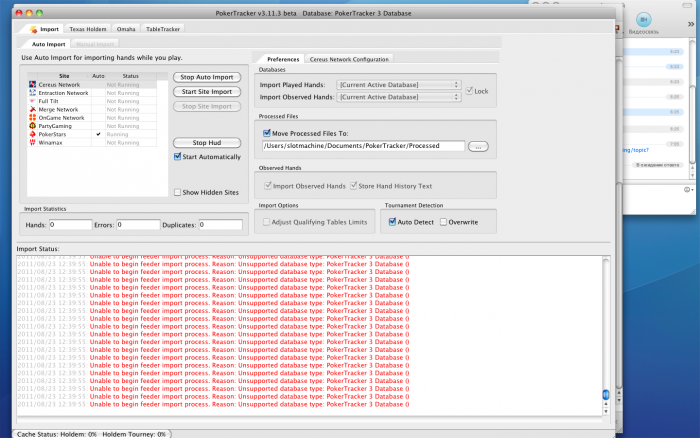Viewport: 700px width, 438px height.
Task: Click the Status column header
Action: [x=131, y=76]
